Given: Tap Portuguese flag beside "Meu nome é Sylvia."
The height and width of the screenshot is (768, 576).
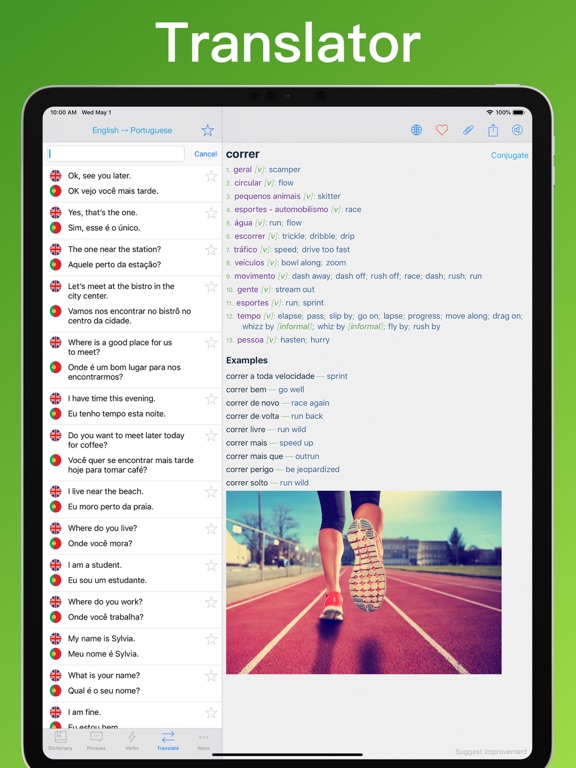Looking at the screenshot, I should pos(55,654).
